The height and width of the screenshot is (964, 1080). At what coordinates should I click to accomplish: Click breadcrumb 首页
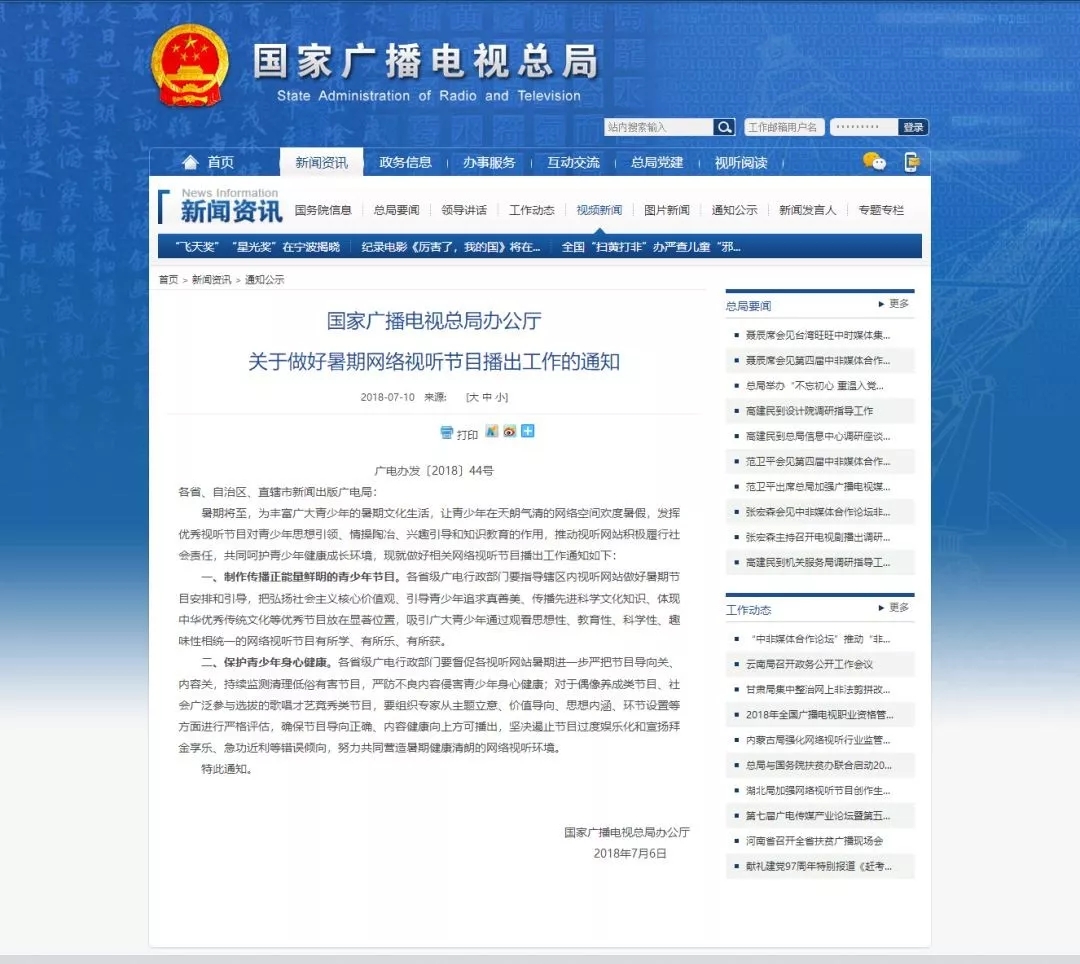168,280
